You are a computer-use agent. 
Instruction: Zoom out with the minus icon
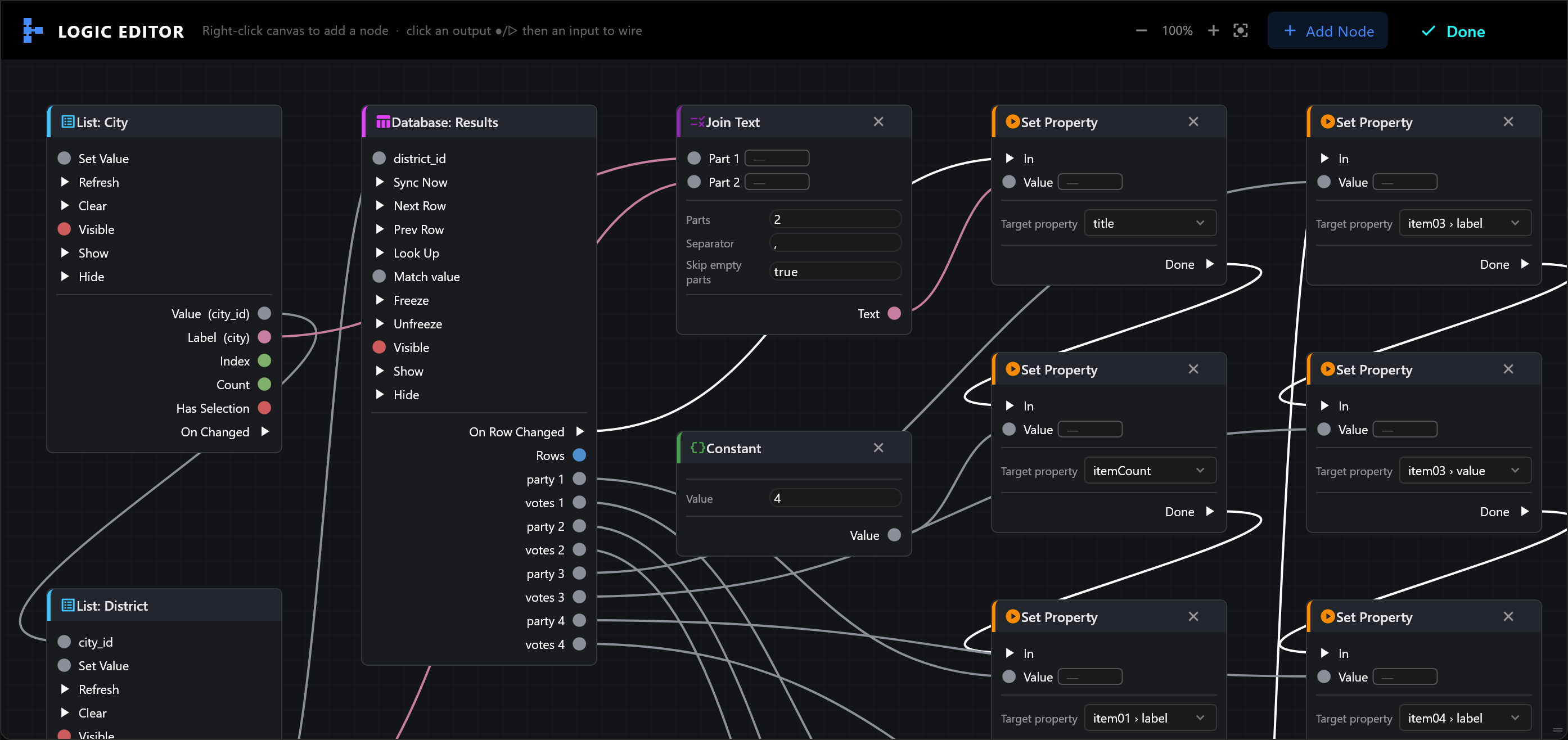(1141, 30)
